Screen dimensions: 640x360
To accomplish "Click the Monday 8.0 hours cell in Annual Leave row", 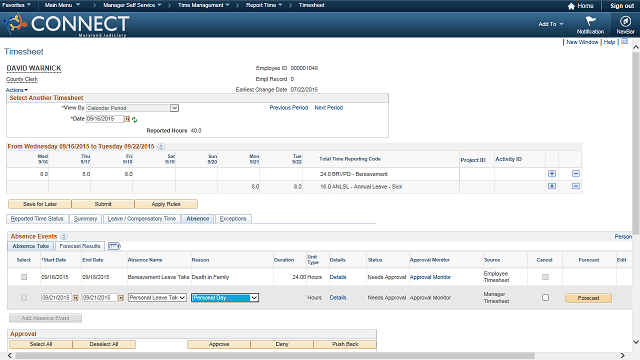I will tap(238, 187).
